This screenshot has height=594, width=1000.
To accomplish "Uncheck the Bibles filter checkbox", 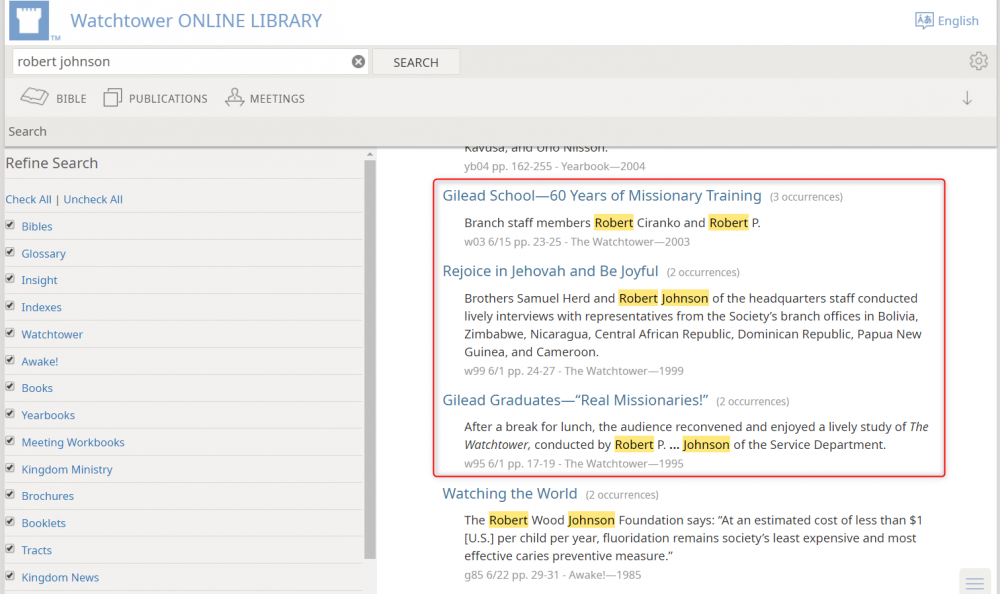I will 11,226.
